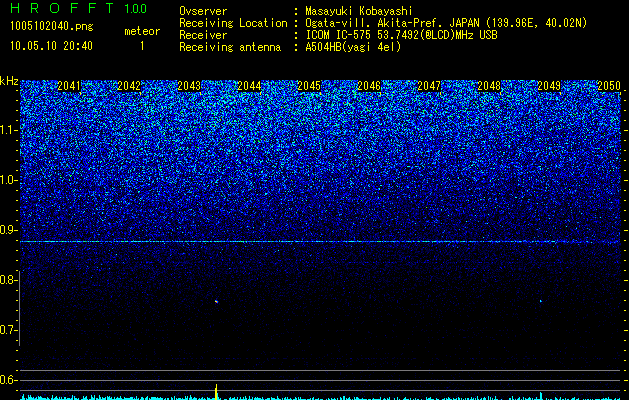Click the 2045 time marker

click(309, 86)
